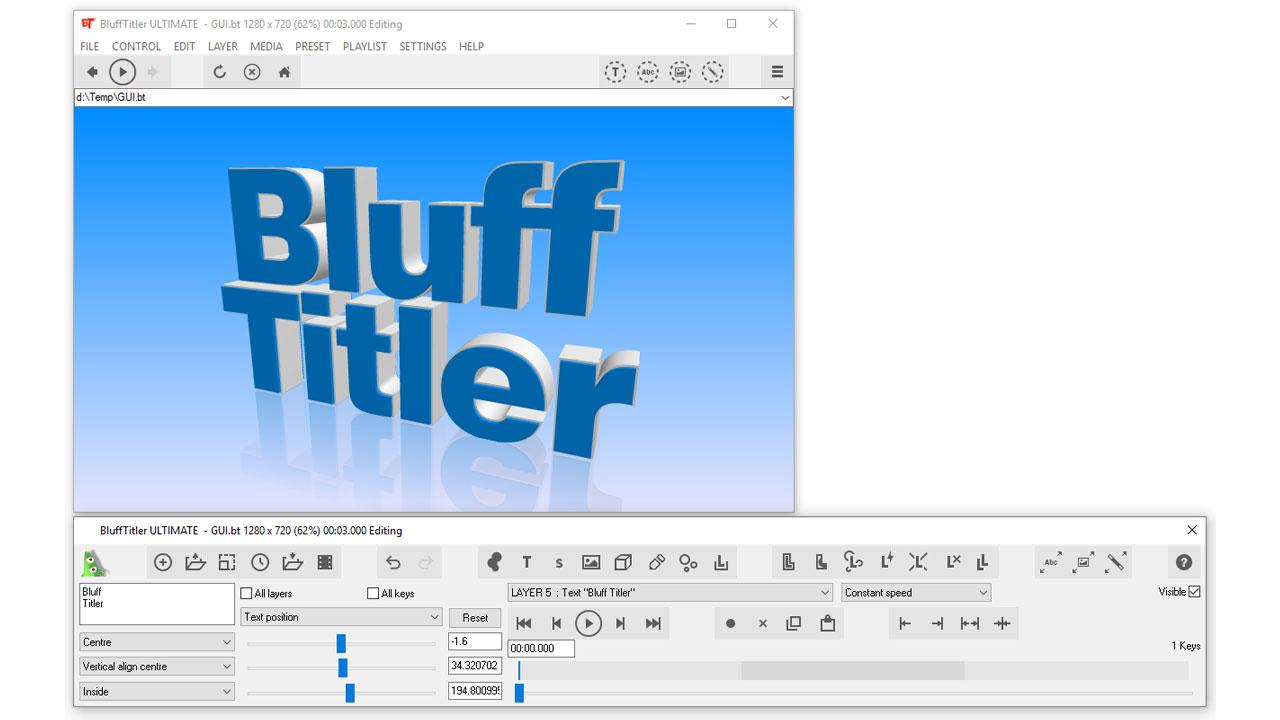Add a text layer with T icon
This screenshot has width=1280, height=720.
(x=527, y=562)
